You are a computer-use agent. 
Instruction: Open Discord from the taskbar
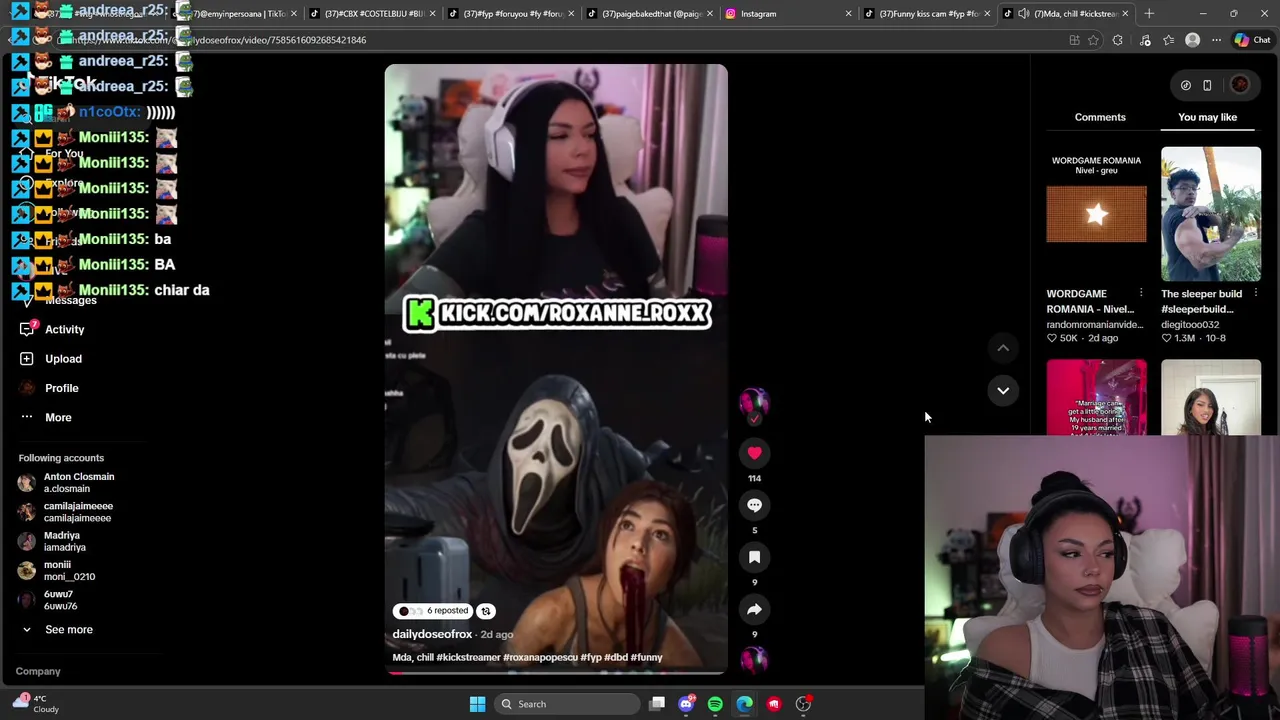coord(686,704)
